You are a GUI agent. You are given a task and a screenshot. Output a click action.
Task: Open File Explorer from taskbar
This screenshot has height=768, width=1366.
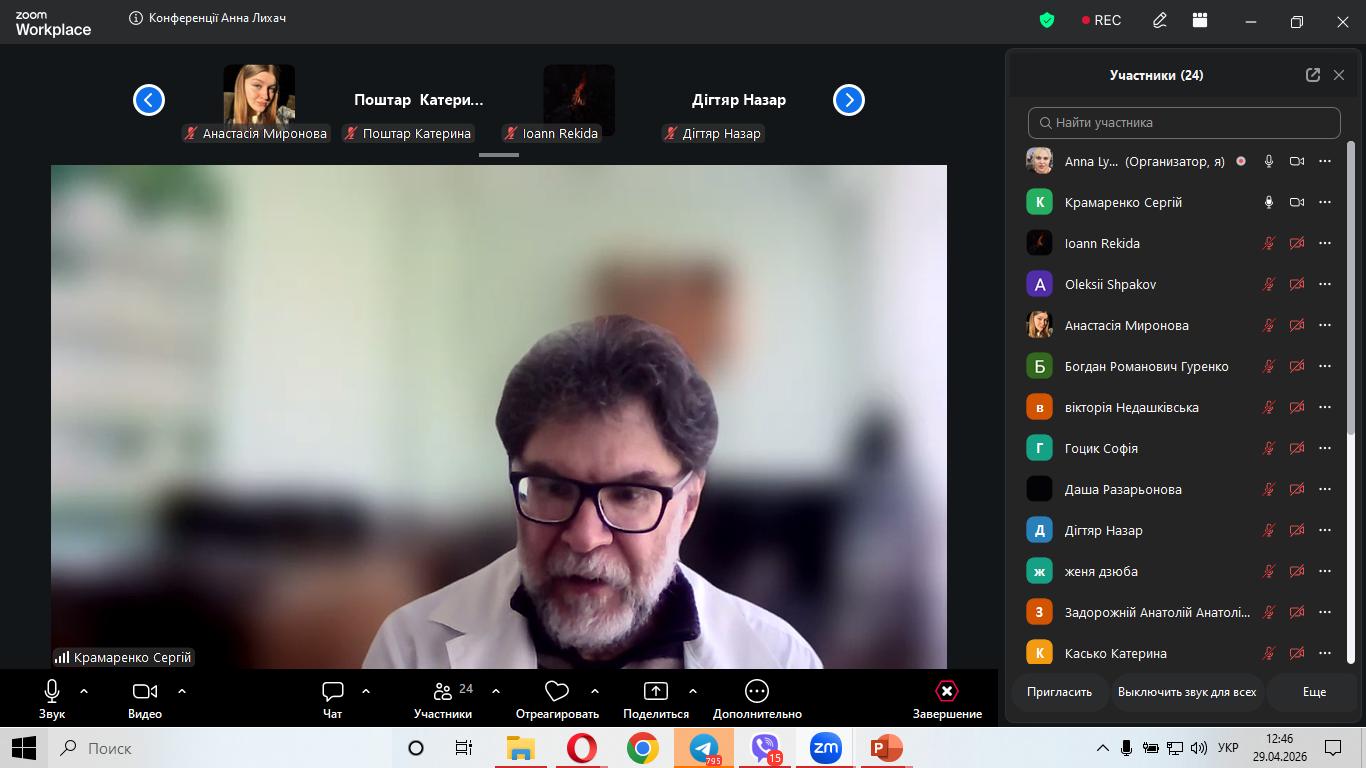521,748
